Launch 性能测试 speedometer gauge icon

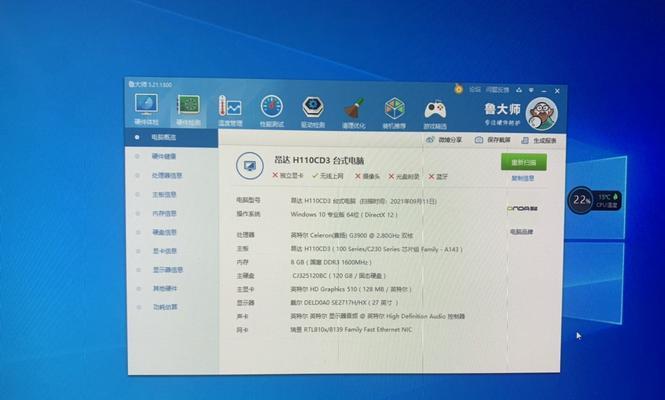point(271,106)
